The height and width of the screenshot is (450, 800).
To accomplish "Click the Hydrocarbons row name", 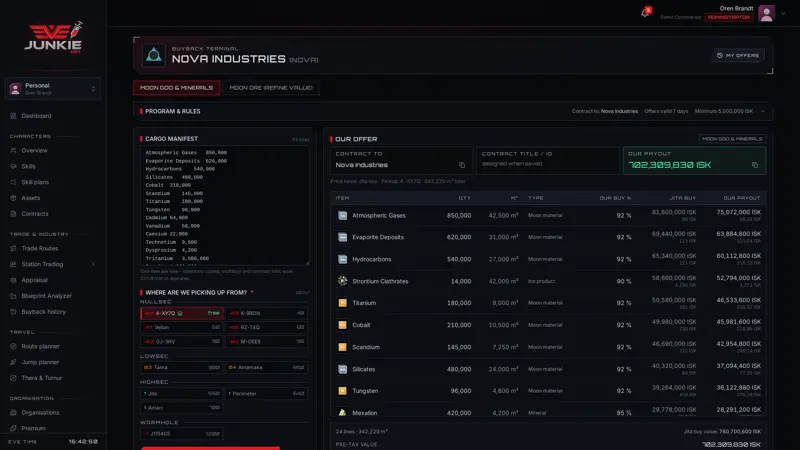I will 371,259.
